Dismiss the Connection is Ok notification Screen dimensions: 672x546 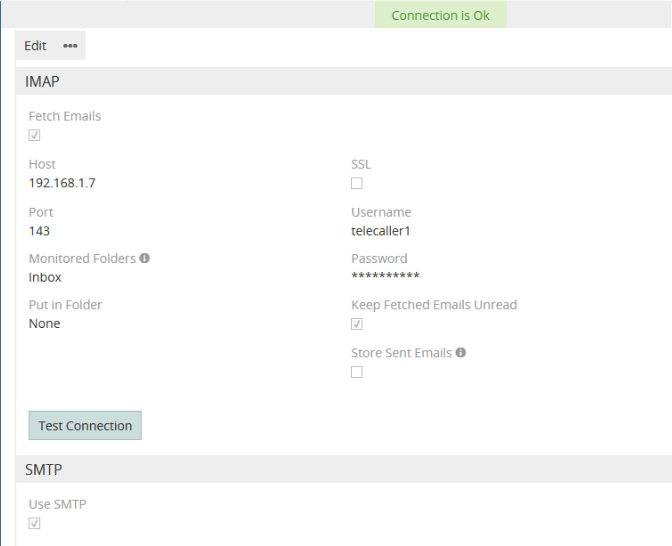tap(441, 15)
